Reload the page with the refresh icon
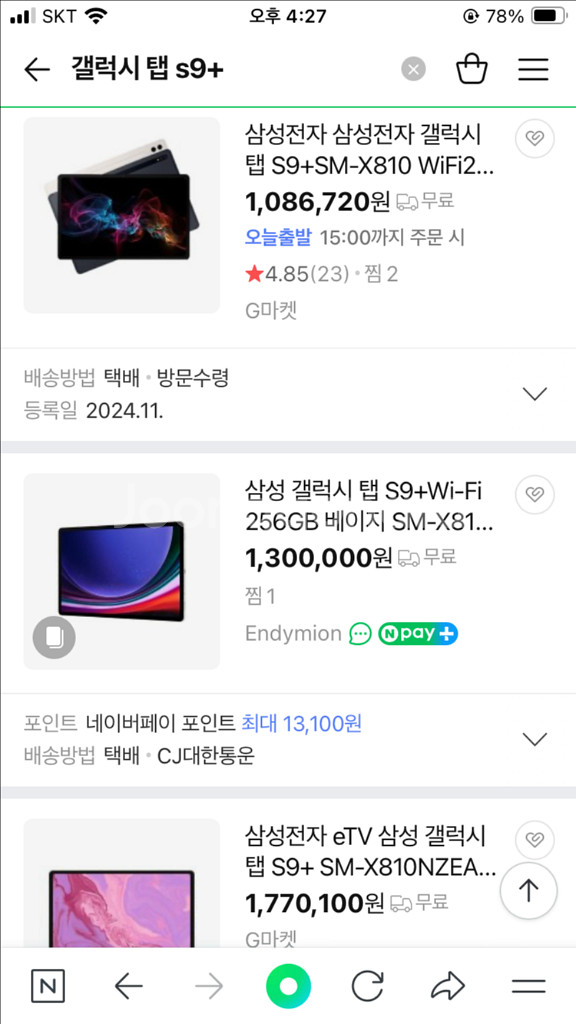Viewport: 576px width, 1024px height. point(368,985)
